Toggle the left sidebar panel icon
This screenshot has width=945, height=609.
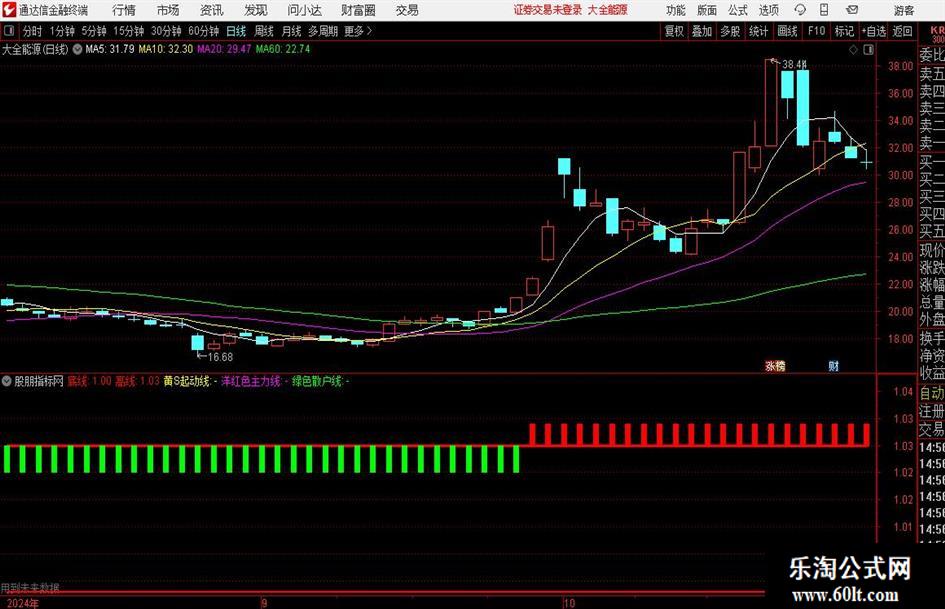pos(8,31)
